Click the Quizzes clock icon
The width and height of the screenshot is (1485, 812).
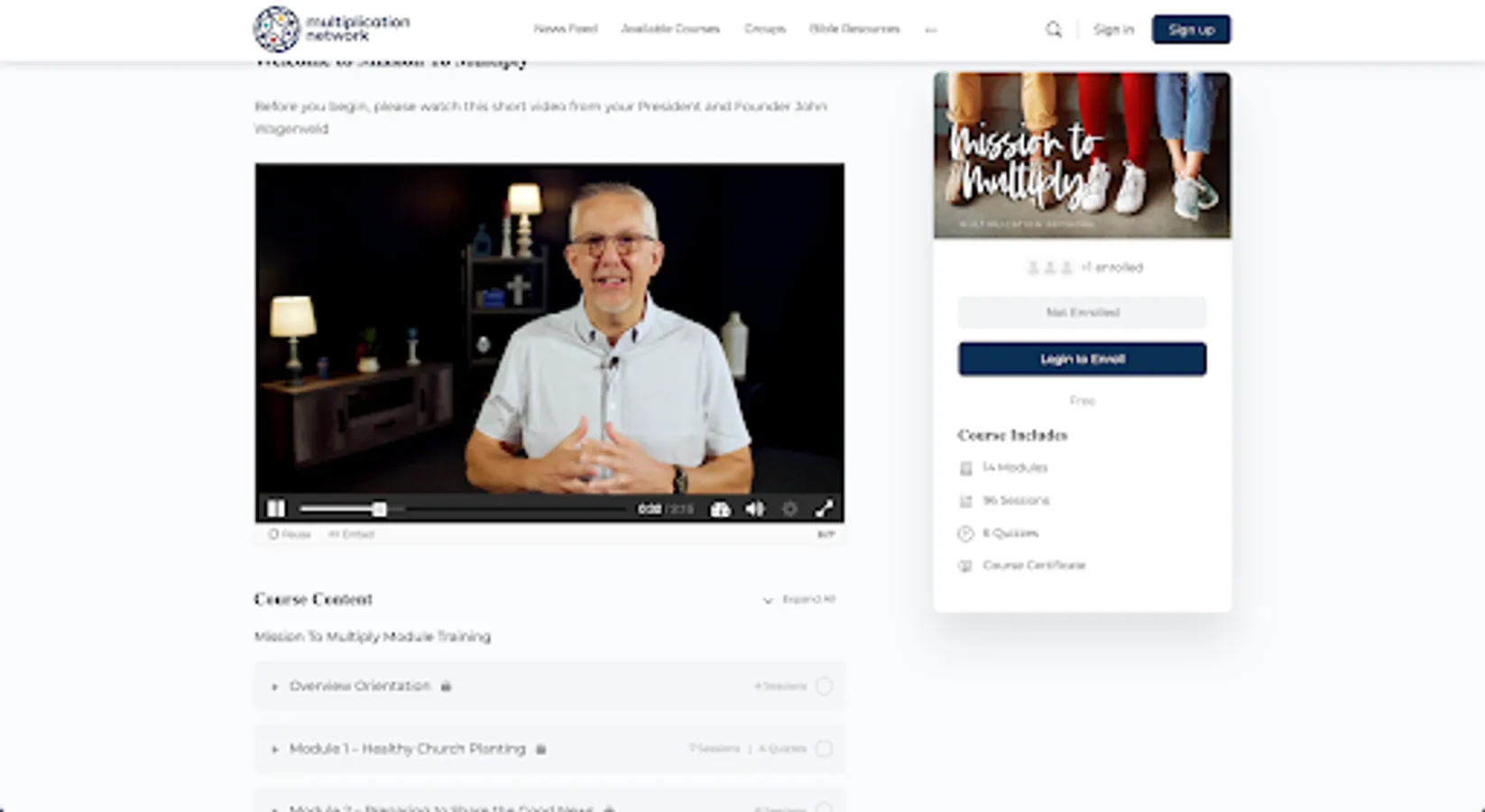tap(965, 533)
